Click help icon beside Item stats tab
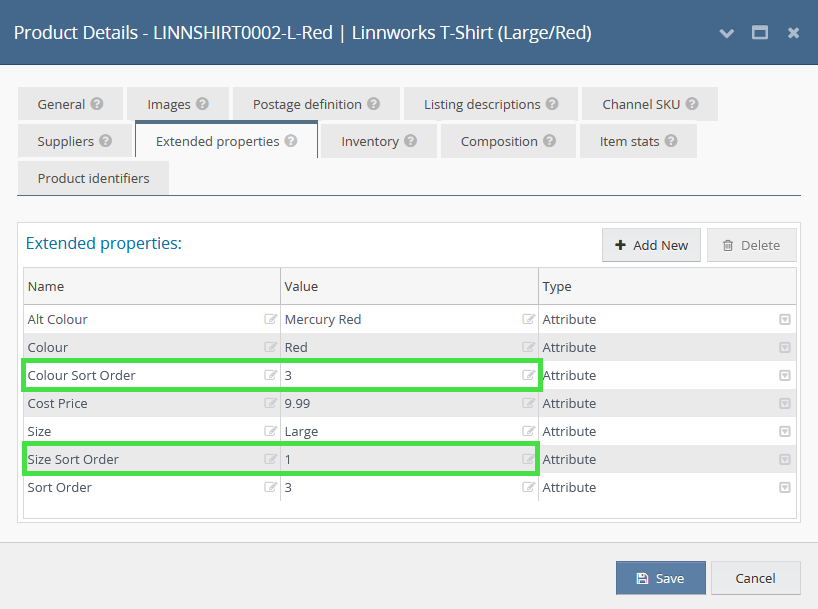This screenshot has height=609, width=818. [671, 141]
